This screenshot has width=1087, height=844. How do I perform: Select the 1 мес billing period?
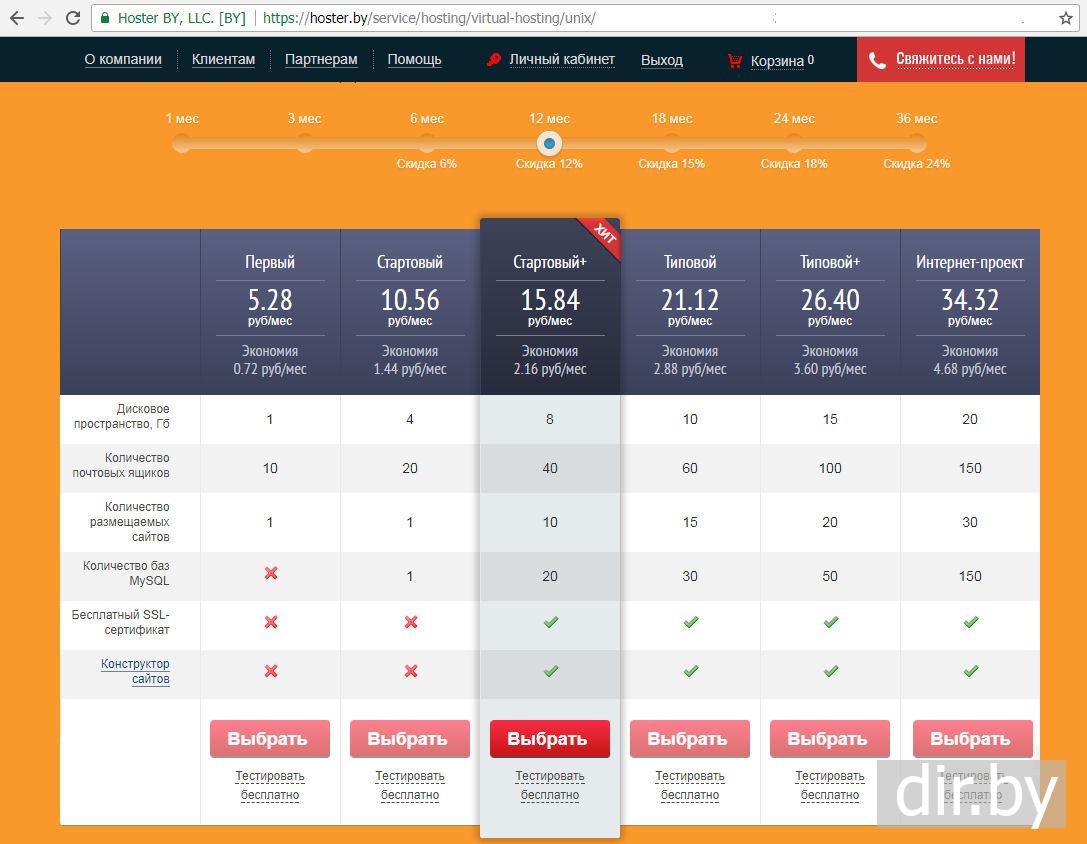coord(182,143)
